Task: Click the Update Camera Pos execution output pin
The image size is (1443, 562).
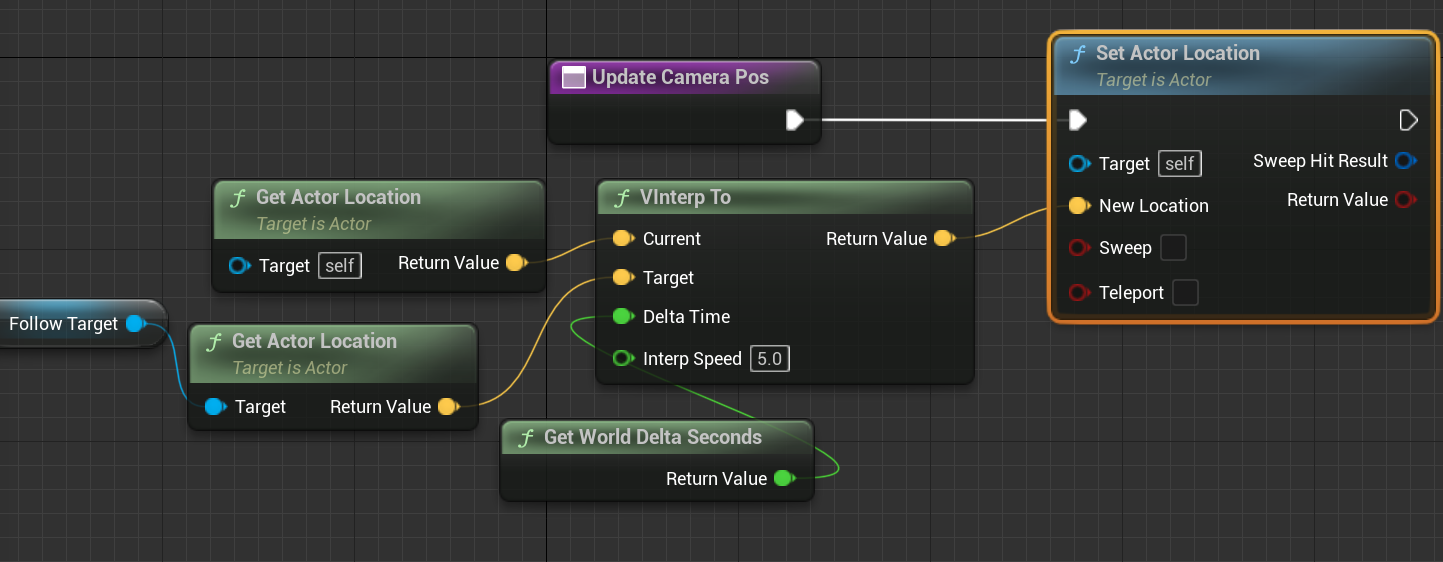Action: point(794,121)
